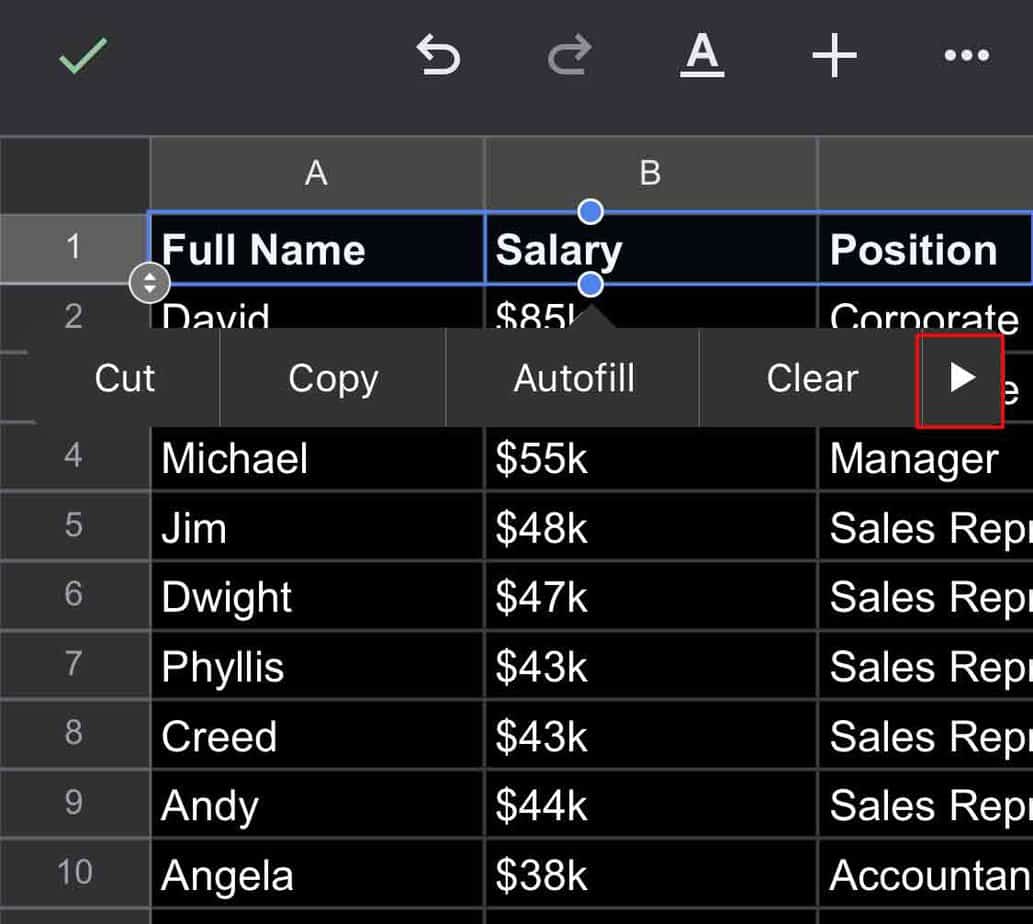
Task: Tap the green checkmark to confirm
Action: 83,56
